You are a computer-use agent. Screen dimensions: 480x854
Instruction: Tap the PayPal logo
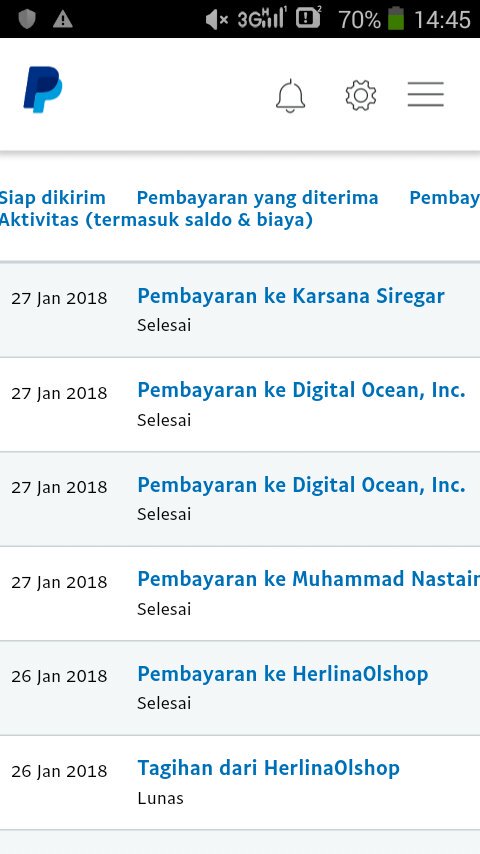[42, 89]
